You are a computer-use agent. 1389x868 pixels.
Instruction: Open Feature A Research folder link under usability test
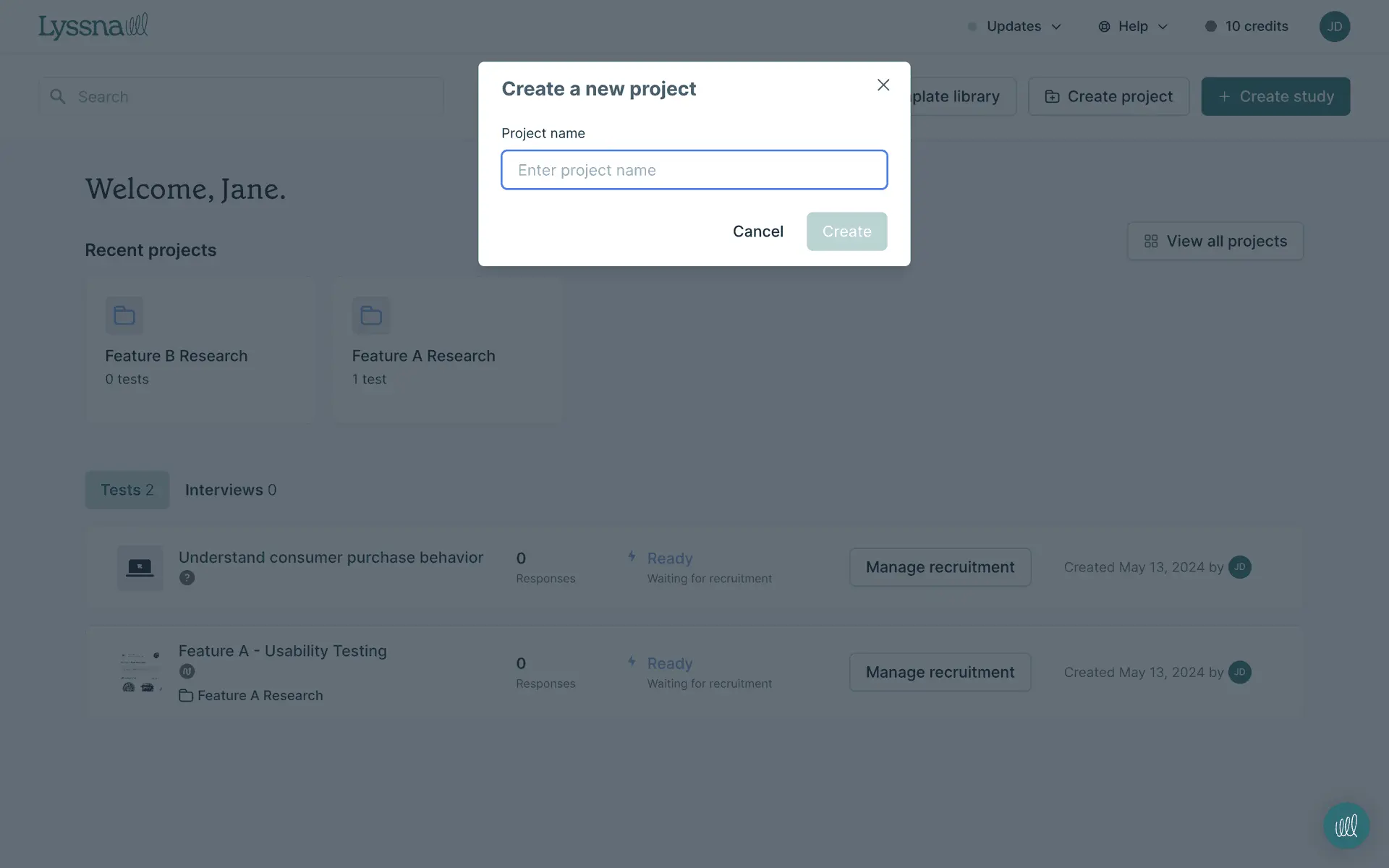pos(259,695)
